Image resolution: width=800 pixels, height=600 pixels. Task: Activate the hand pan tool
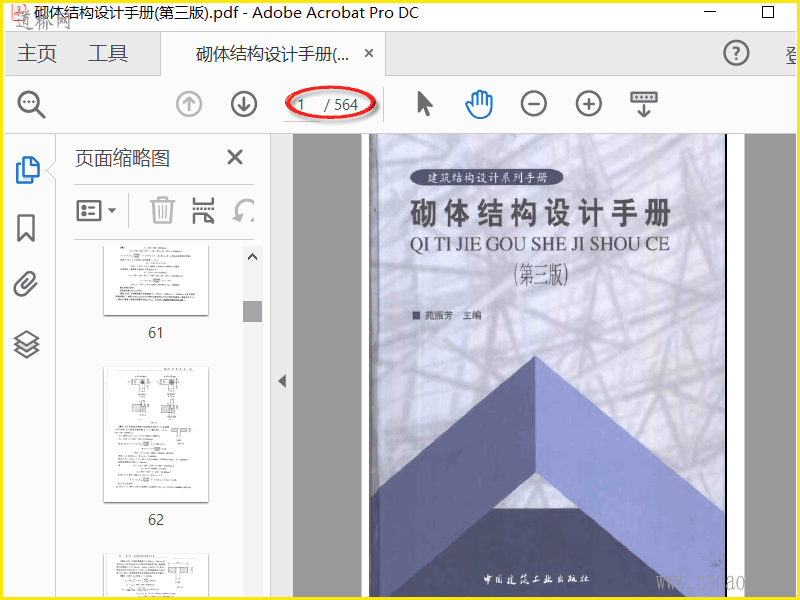[479, 104]
